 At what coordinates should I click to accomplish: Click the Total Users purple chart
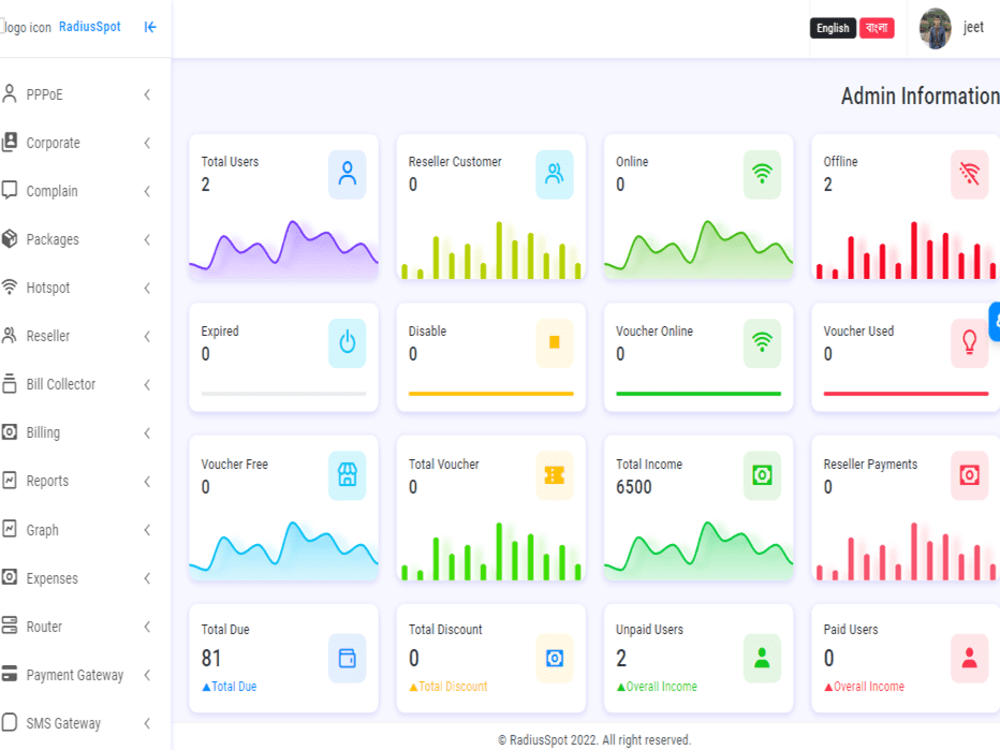(284, 249)
